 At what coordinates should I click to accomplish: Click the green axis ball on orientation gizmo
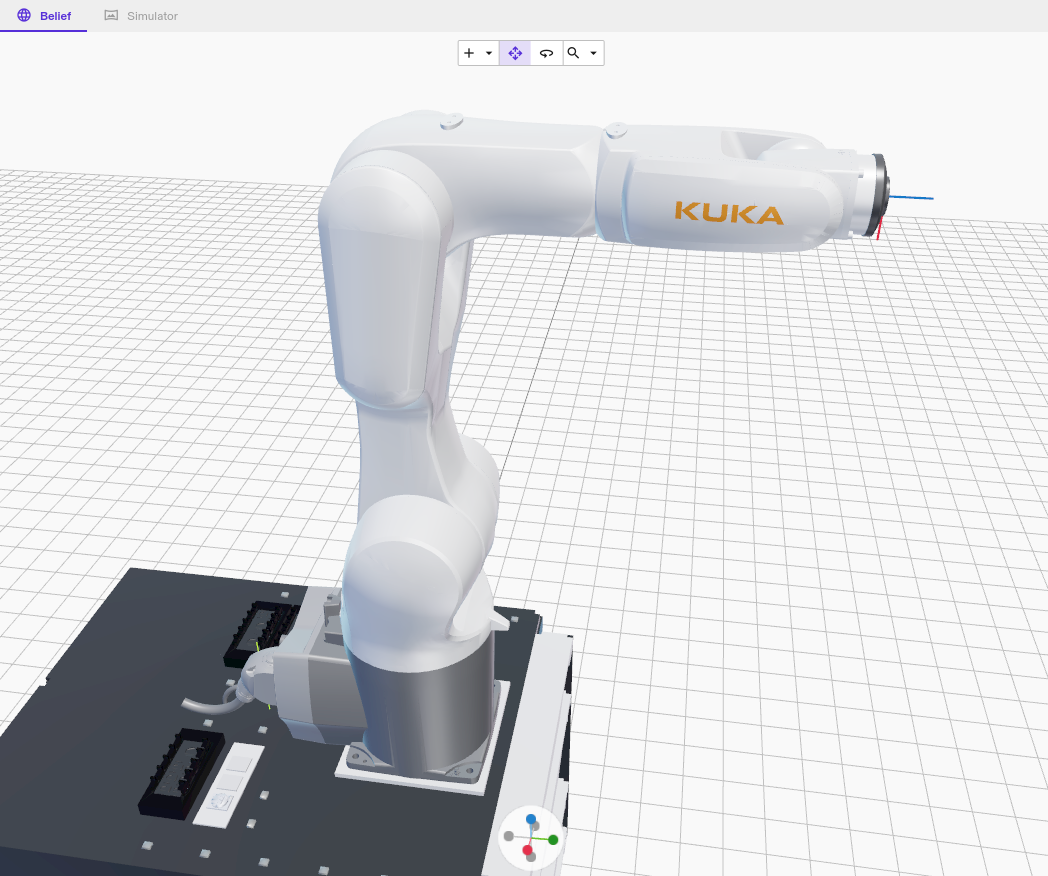coord(553,839)
